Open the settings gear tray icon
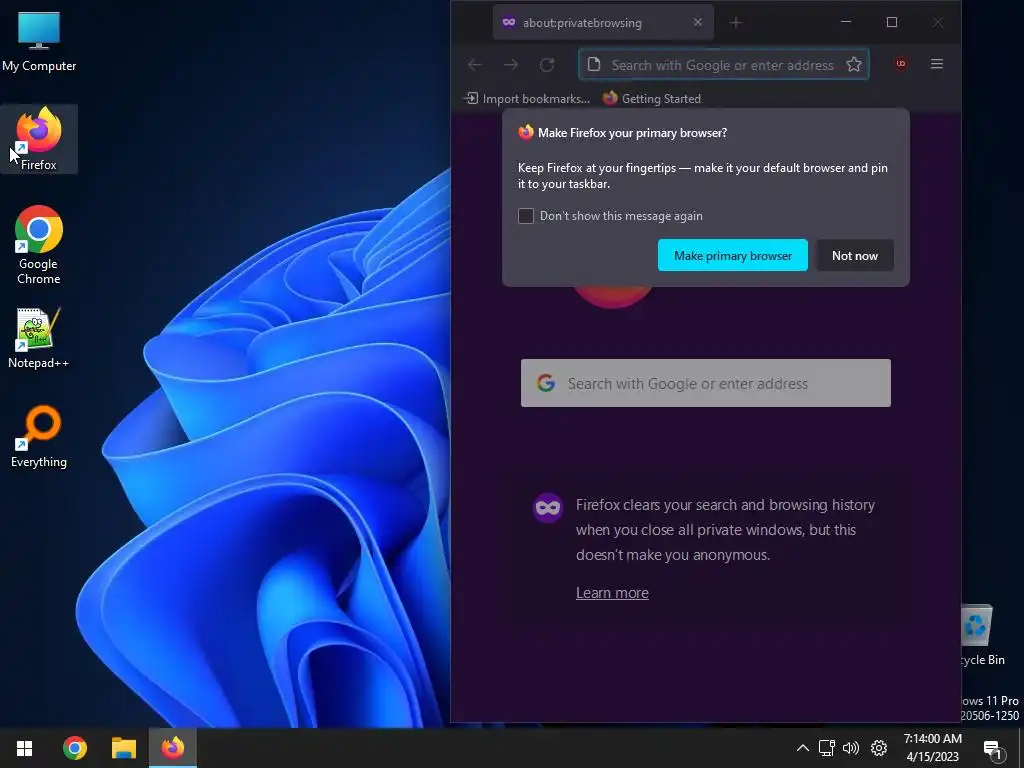1024x768 pixels. 879,748
